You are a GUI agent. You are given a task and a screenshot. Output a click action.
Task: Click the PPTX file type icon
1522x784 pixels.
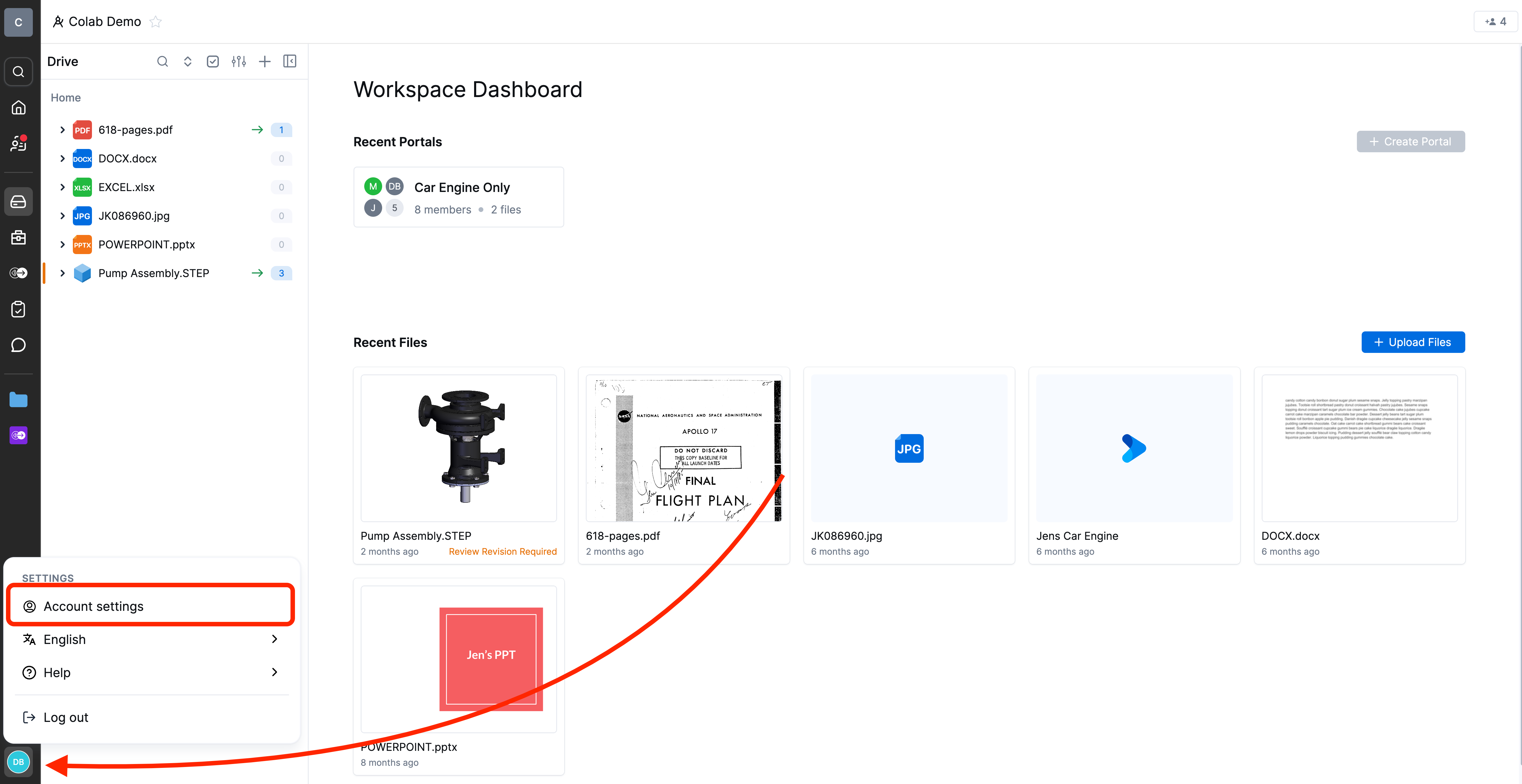82,245
